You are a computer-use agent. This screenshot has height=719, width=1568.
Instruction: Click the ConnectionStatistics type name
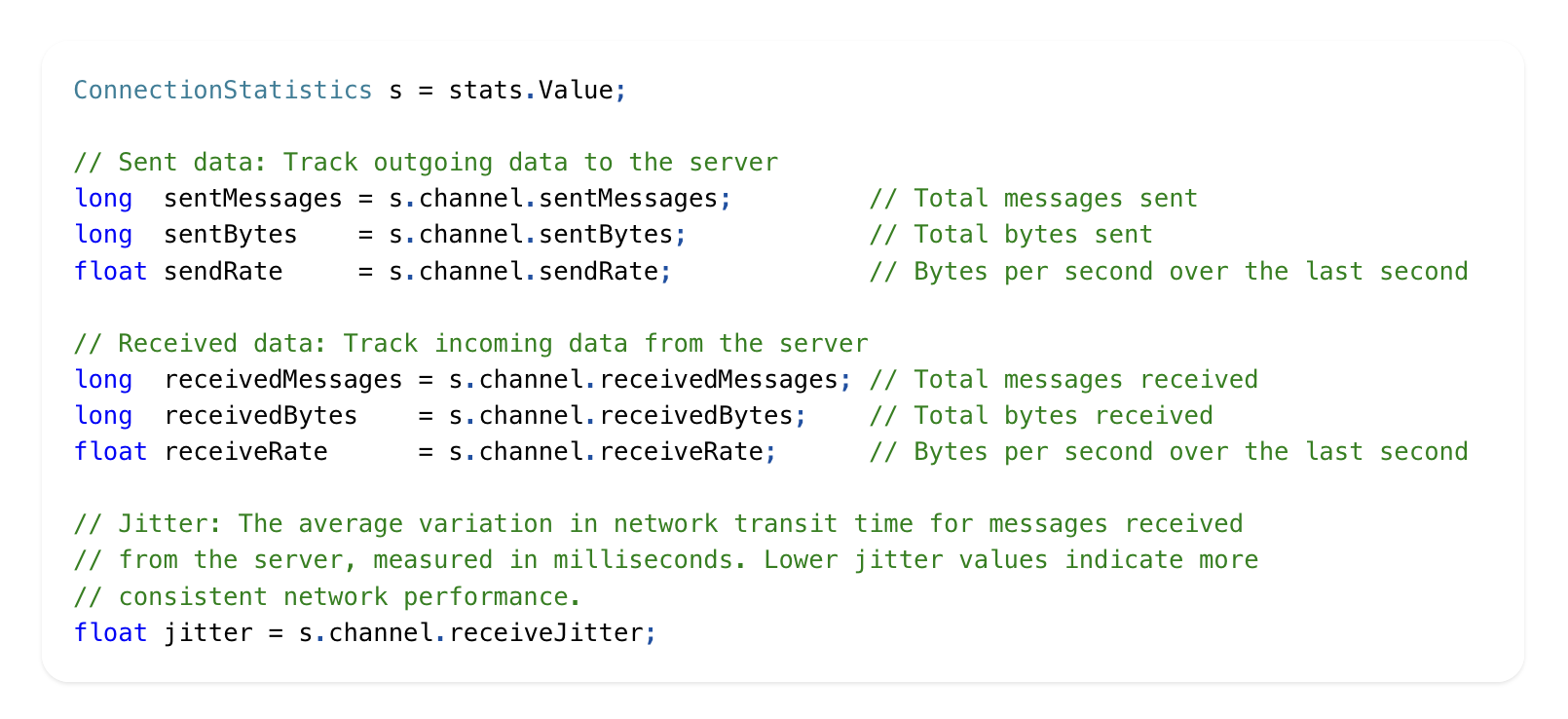(222, 91)
